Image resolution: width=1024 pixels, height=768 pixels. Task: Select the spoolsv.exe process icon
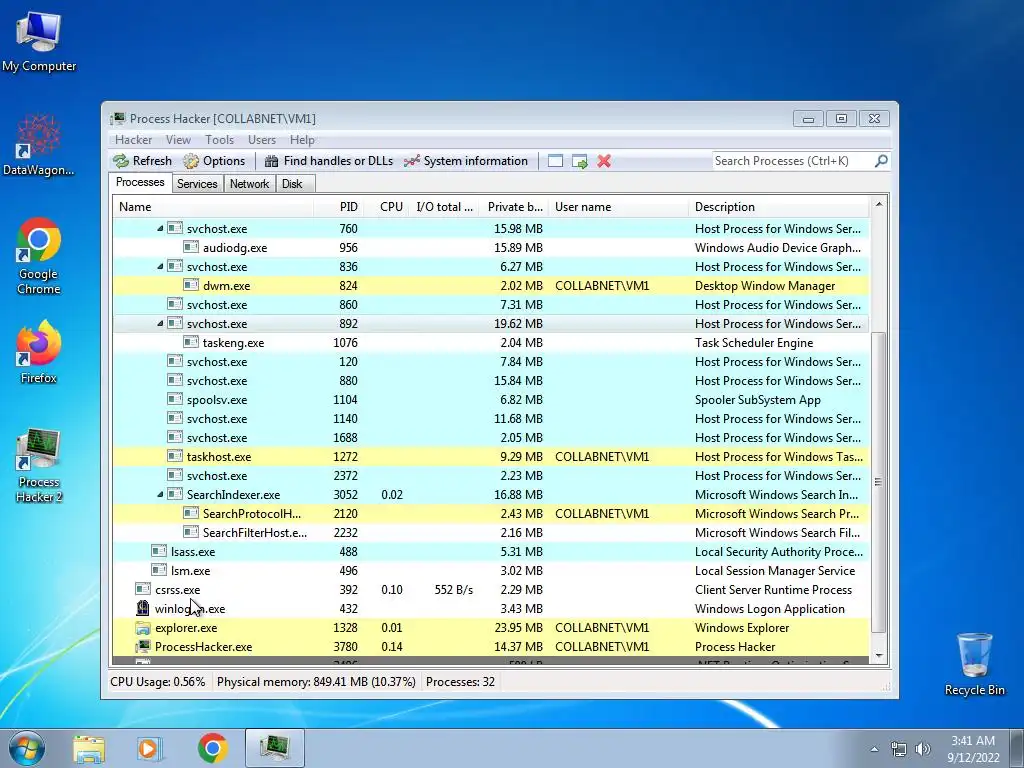[x=174, y=399]
